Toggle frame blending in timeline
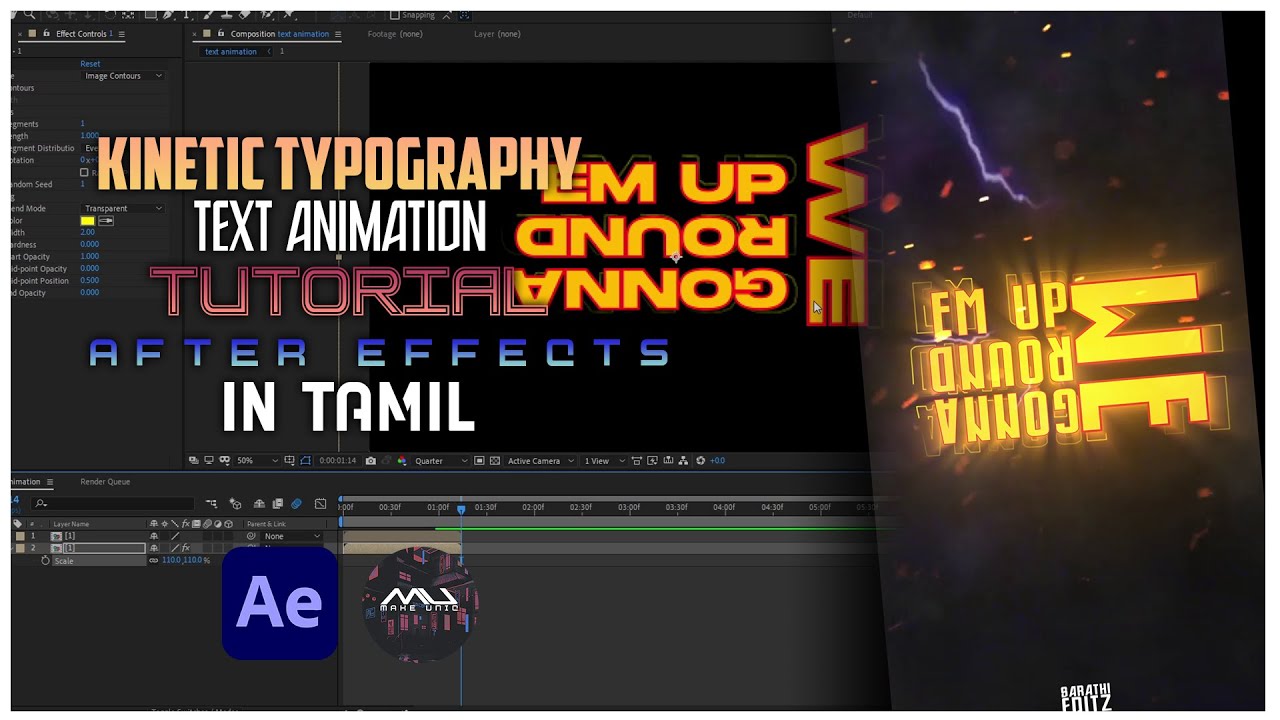 [278, 503]
